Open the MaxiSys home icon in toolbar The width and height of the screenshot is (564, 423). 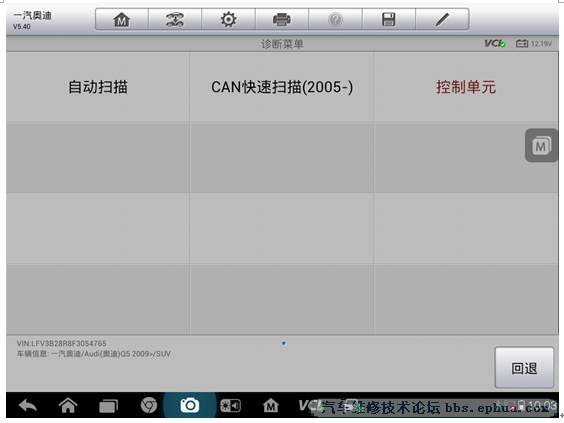[x=122, y=19]
